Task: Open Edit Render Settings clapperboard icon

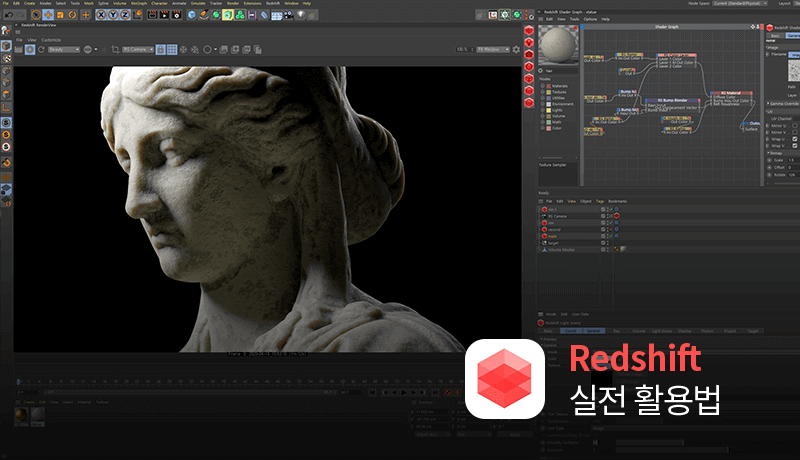Action: [177, 15]
